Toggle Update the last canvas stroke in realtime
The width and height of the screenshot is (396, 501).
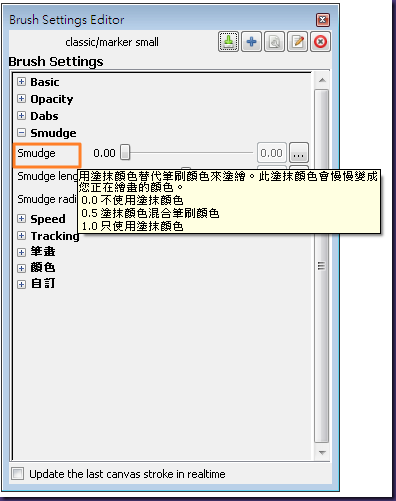pyautogui.click(x=17, y=473)
